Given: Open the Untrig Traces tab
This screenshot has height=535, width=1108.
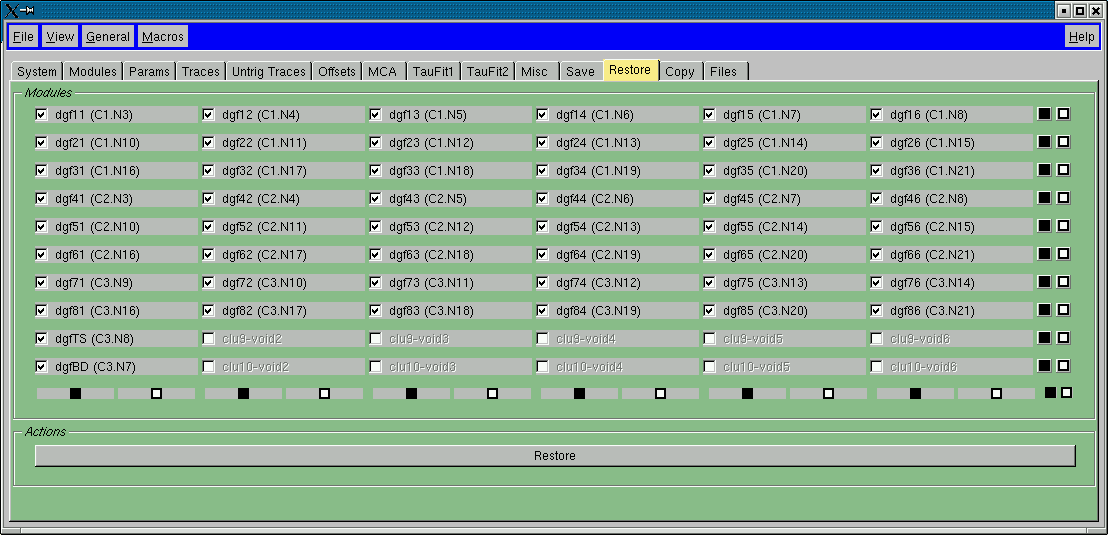Looking at the screenshot, I should pos(269,71).
